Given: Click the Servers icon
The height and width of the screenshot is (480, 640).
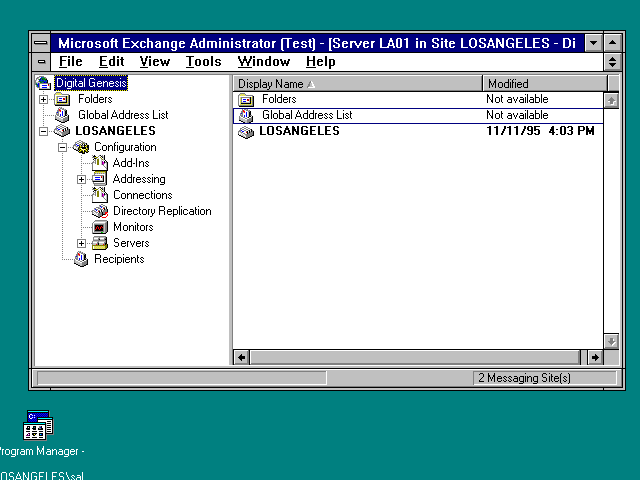Looking at the screenshot, I should pyautogui.click(x=100, y=243).
